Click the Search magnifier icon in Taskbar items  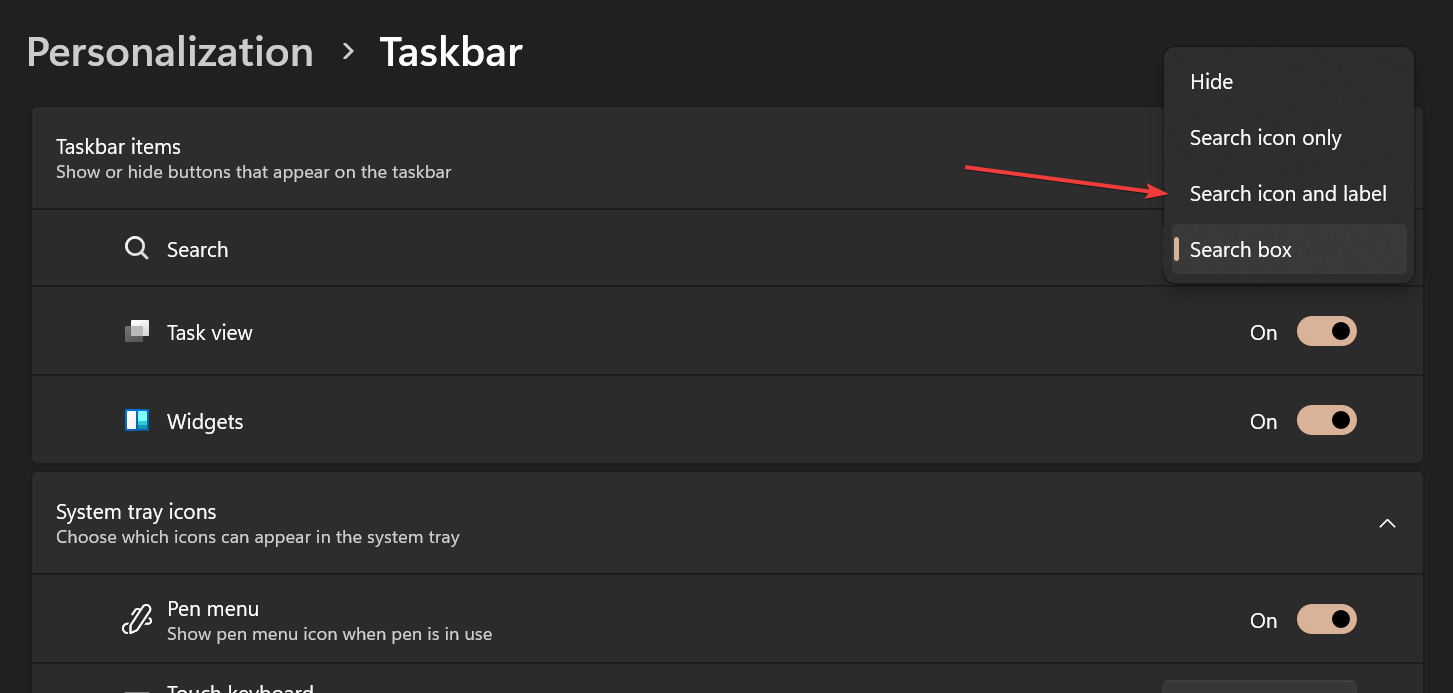(x=136, y=248)
